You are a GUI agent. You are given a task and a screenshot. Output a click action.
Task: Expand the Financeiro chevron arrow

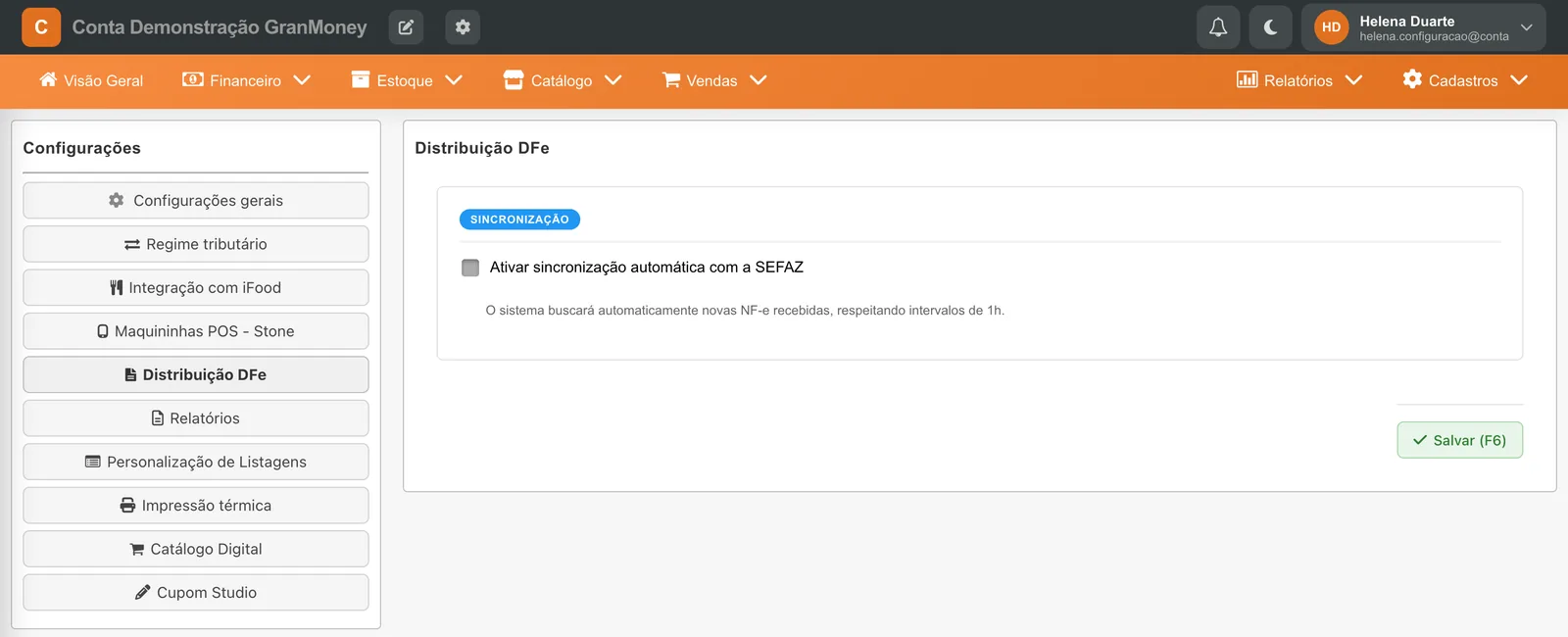pyautogui.click(x=302, y=80)
